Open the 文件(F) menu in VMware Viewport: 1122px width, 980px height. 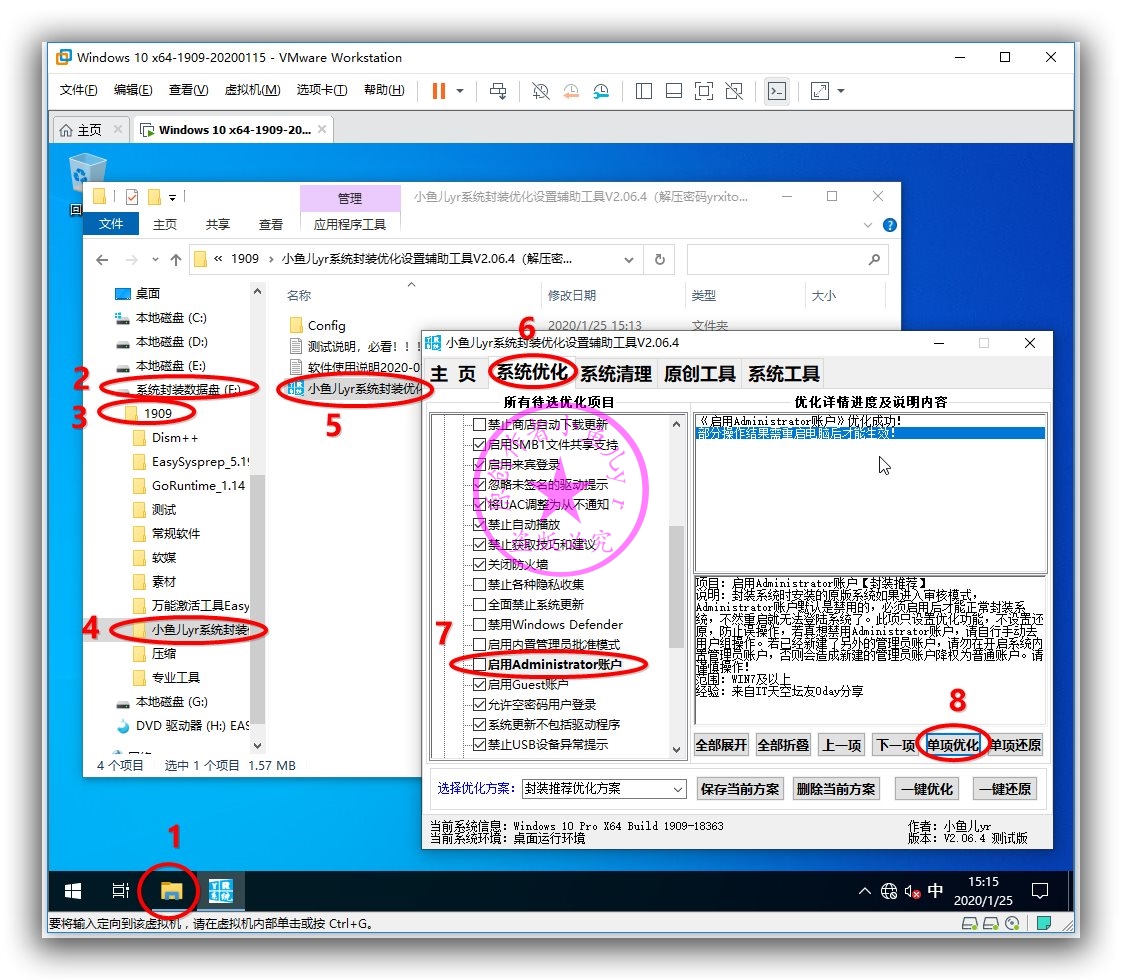(78, 90)
